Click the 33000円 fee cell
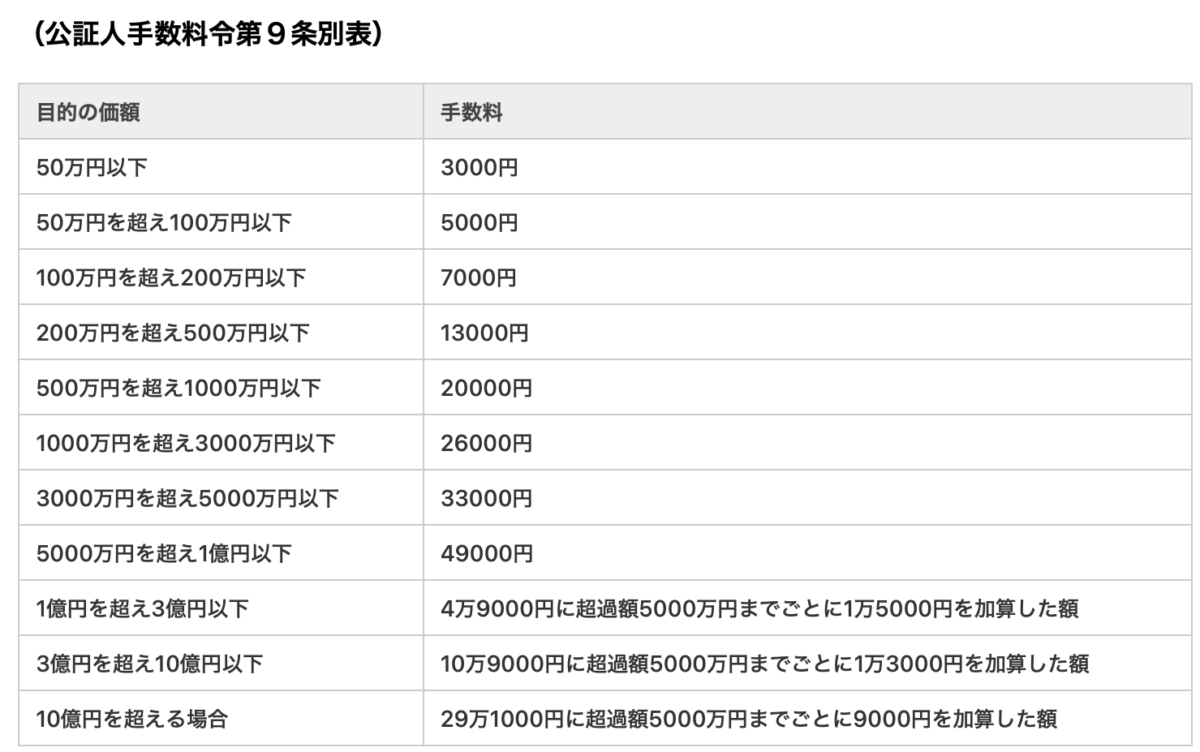The width and height of the screenshot is (1200, 752). [x=486, y=497]
